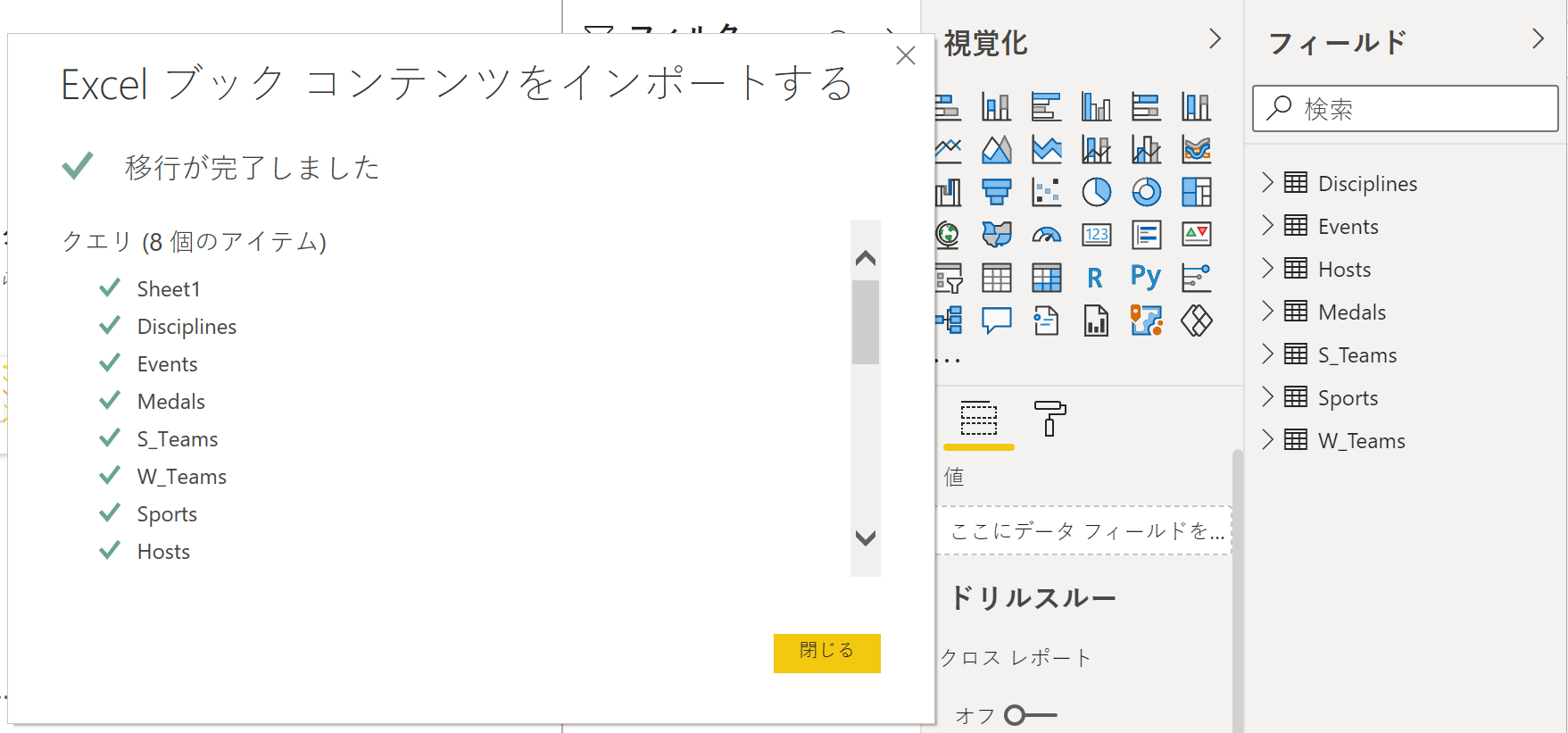Viewport: 1568px width, 733px height.
Task: Select the slicer visual
Action: (x=948, y=278)
